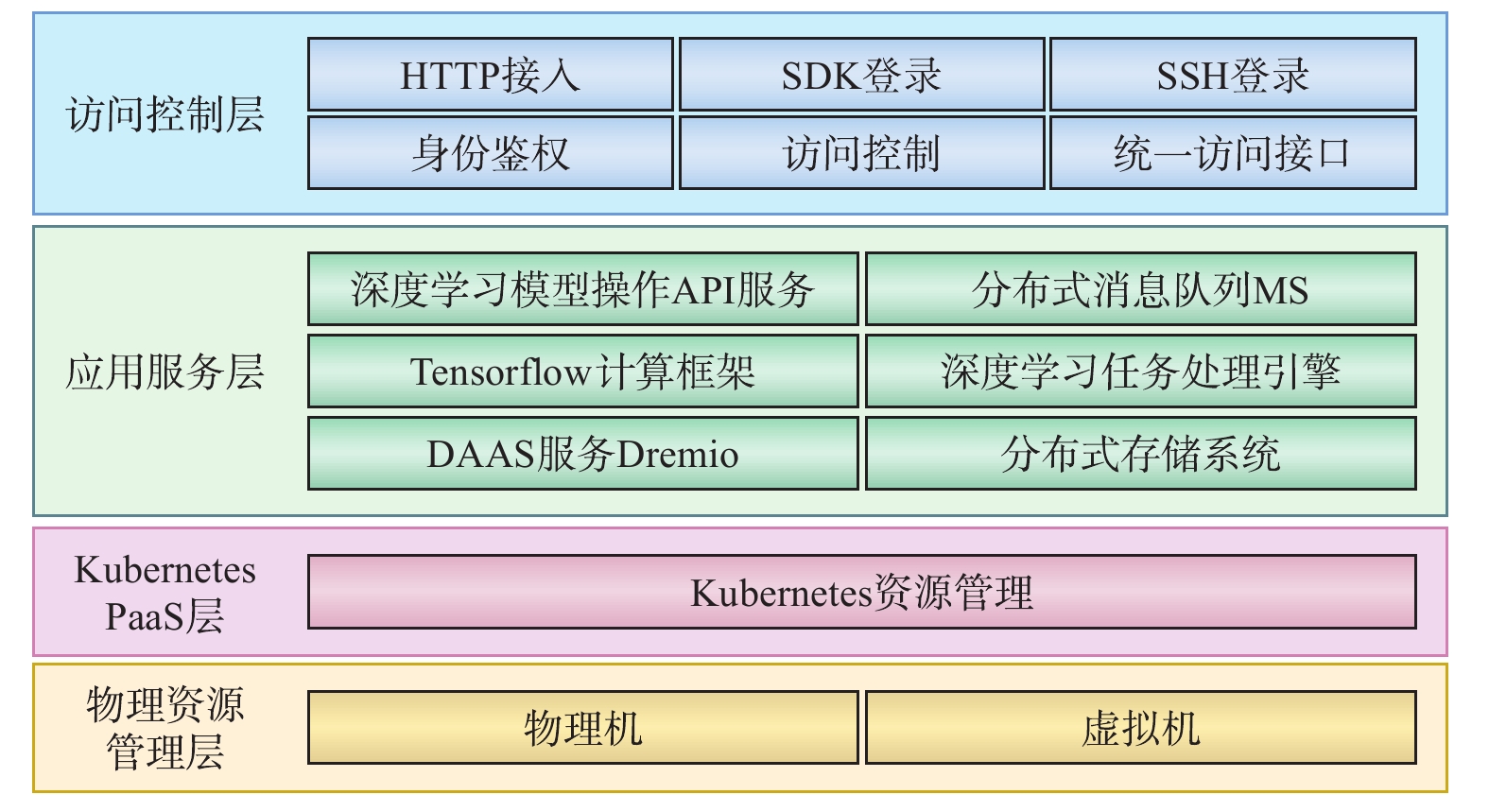Select the 分布式存储系统 block
Screen dimensions: 1489x812
click(1140, 454)
